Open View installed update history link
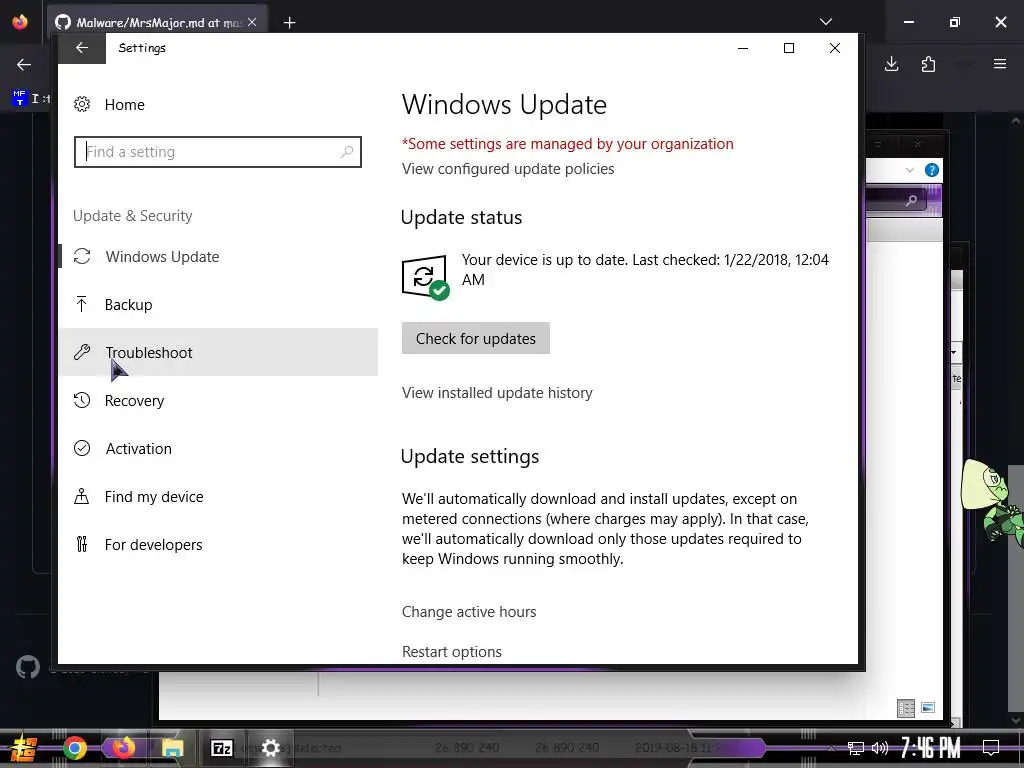Viewport: 1024px width, 768px height. [497, 392]
